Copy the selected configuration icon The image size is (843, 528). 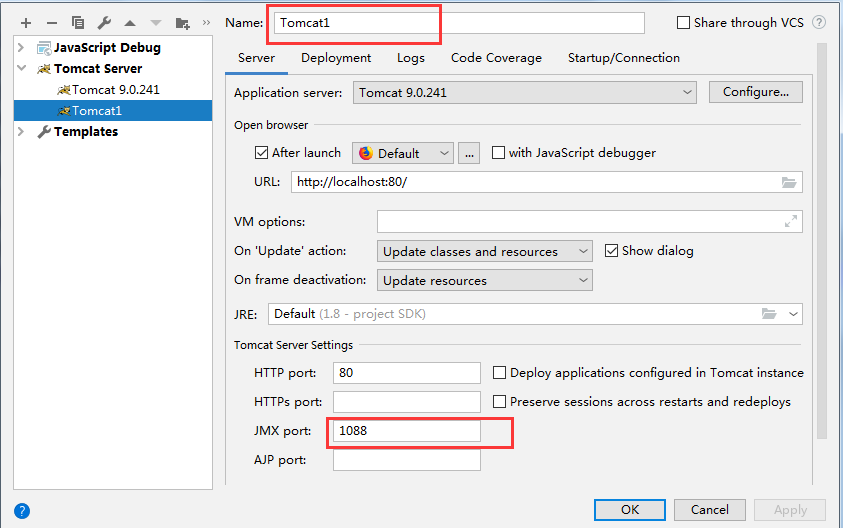coord(78,23)
